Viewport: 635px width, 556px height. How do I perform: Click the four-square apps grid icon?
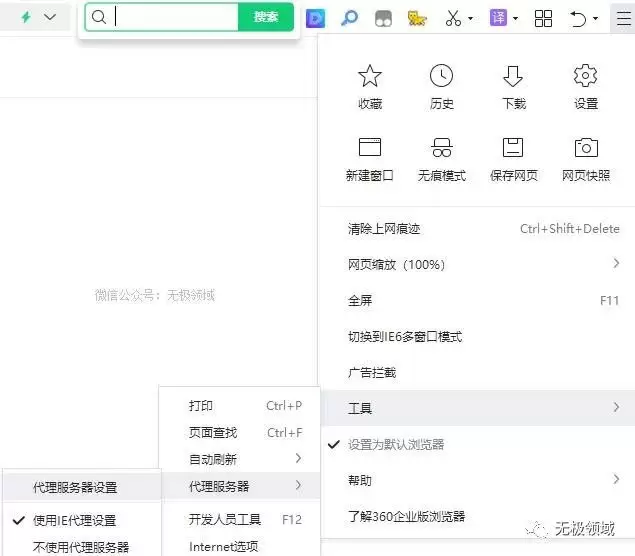(x=543, y=18)
